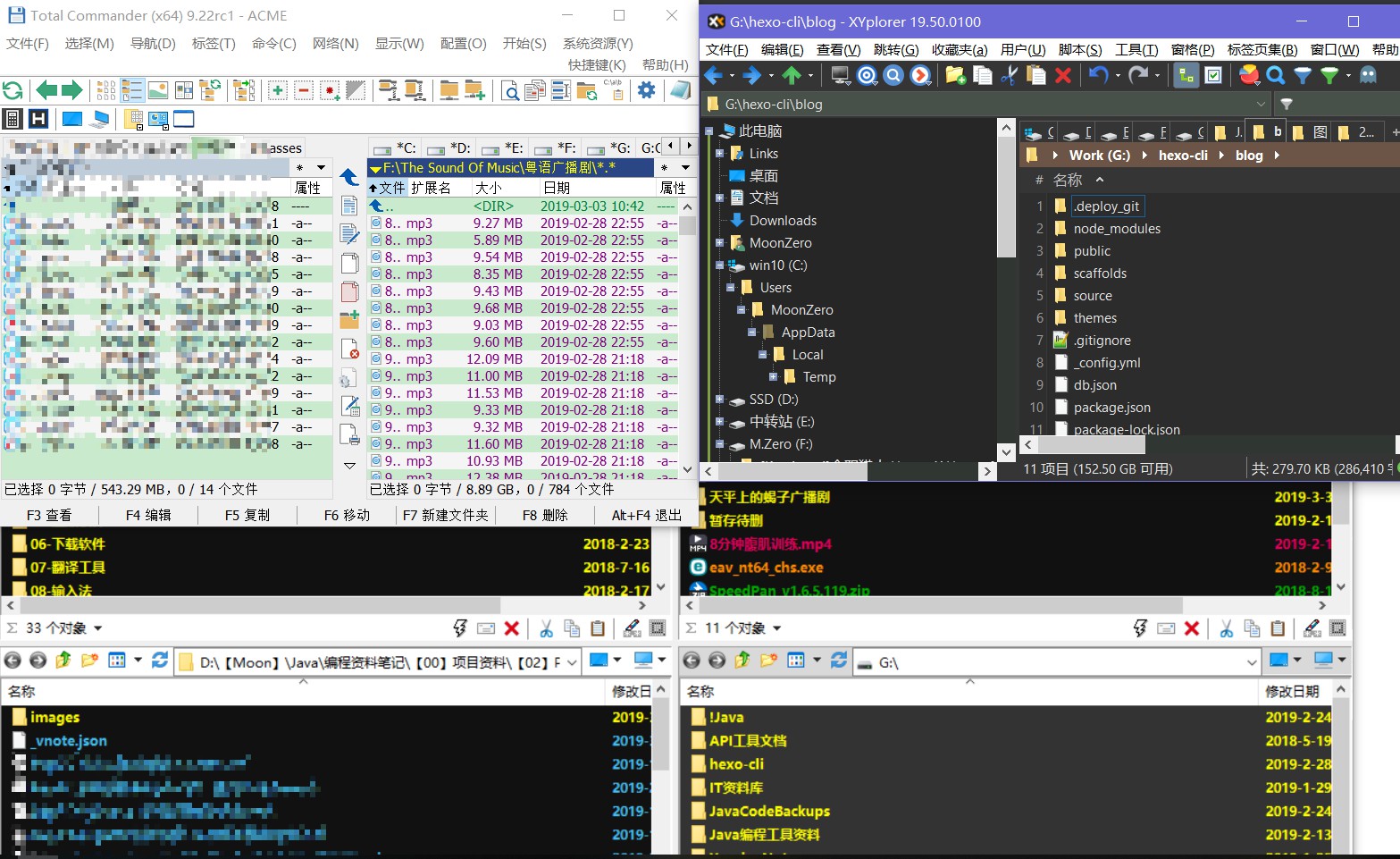
Task: Click the Work (G:) breadcrumb in XYplorer
Action: [x=1100, y=156]
